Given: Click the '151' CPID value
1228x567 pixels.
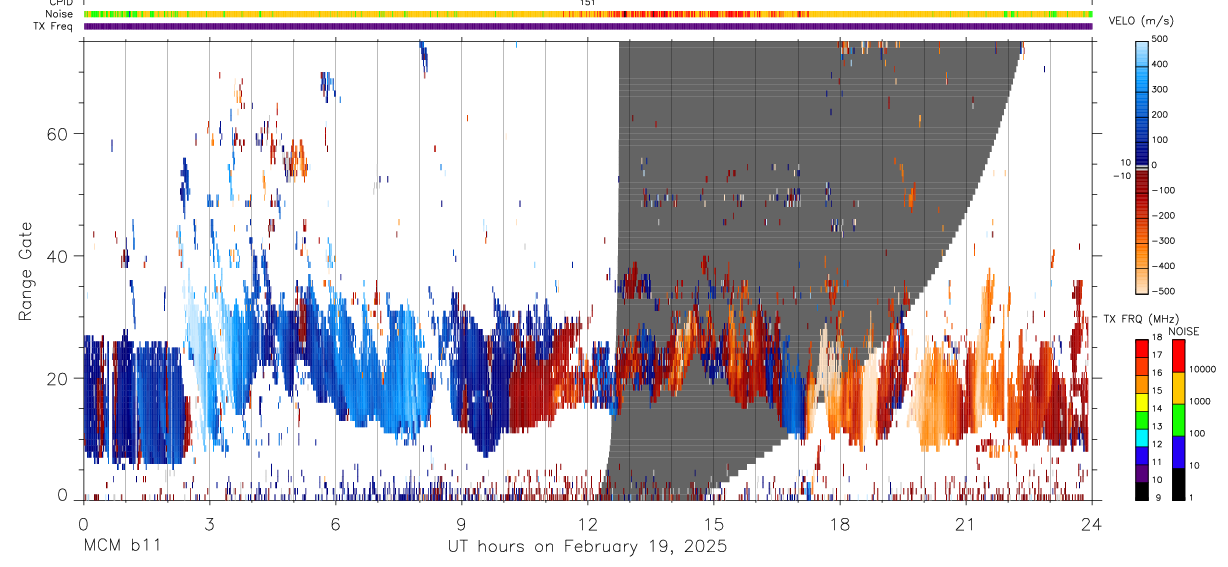Looking at the screenshot, I should click(588, 3).
